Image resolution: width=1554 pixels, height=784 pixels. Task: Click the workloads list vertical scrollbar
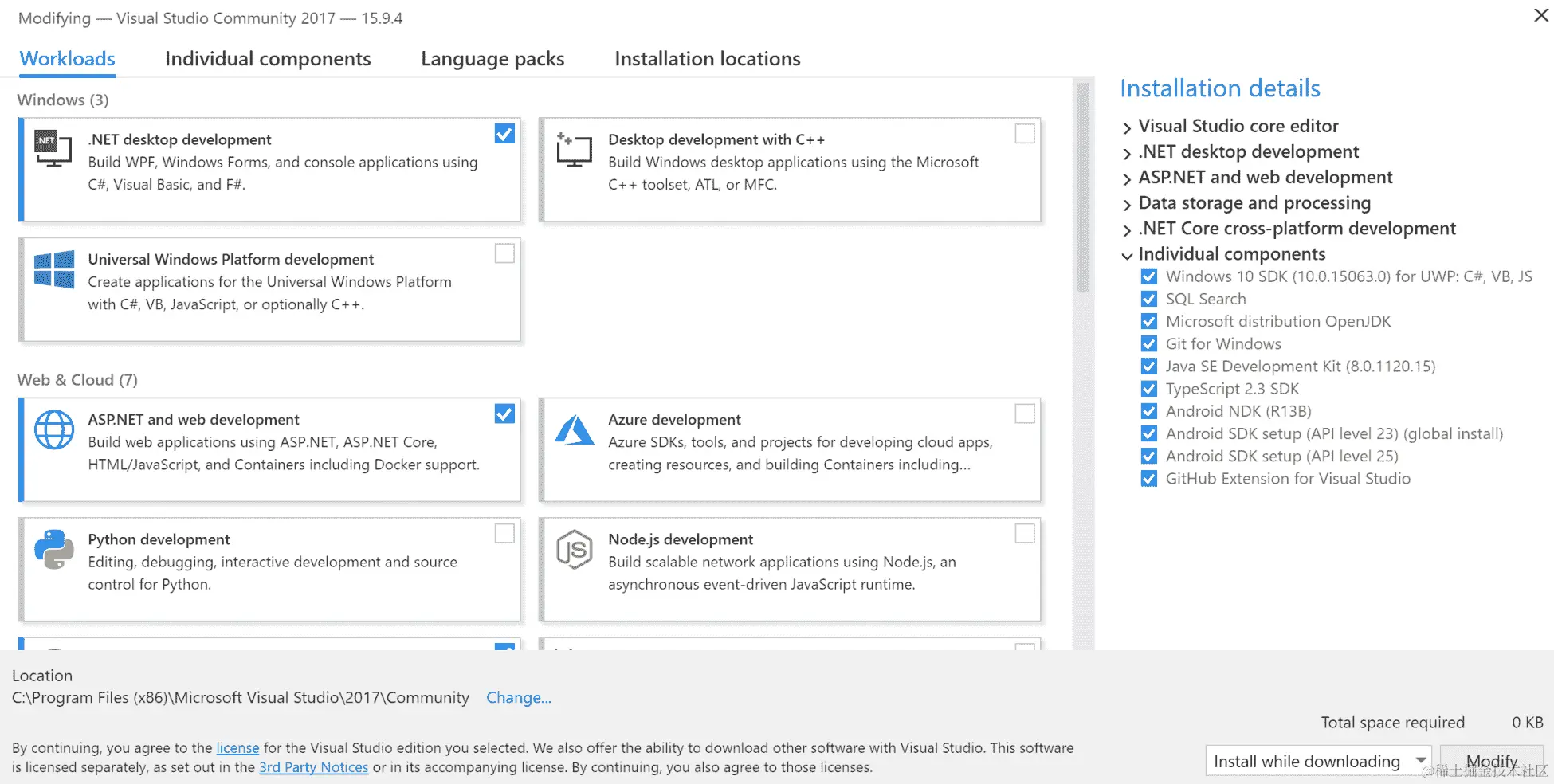point(1083,187)
